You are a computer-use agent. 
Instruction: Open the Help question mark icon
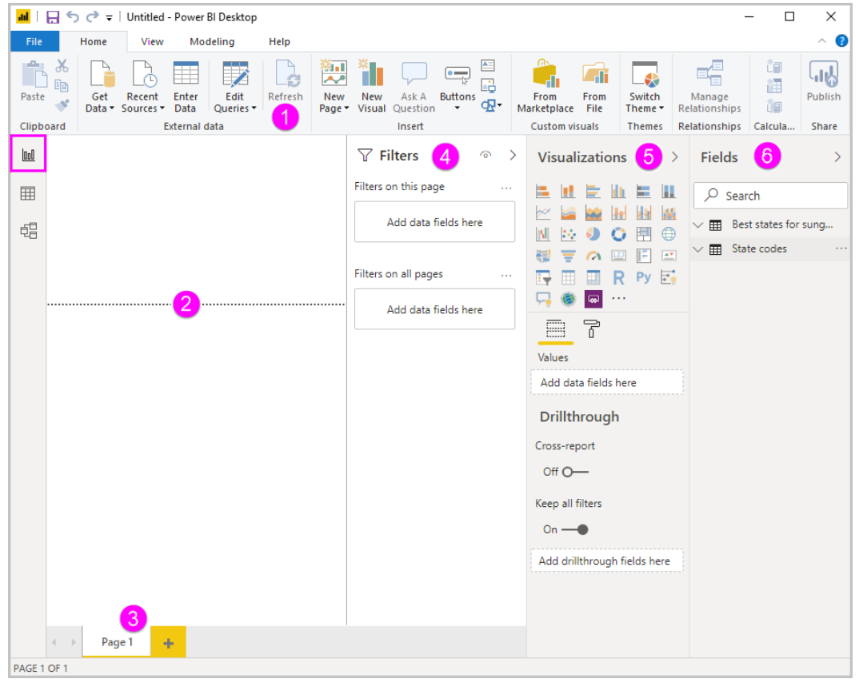tap(841, 41)
